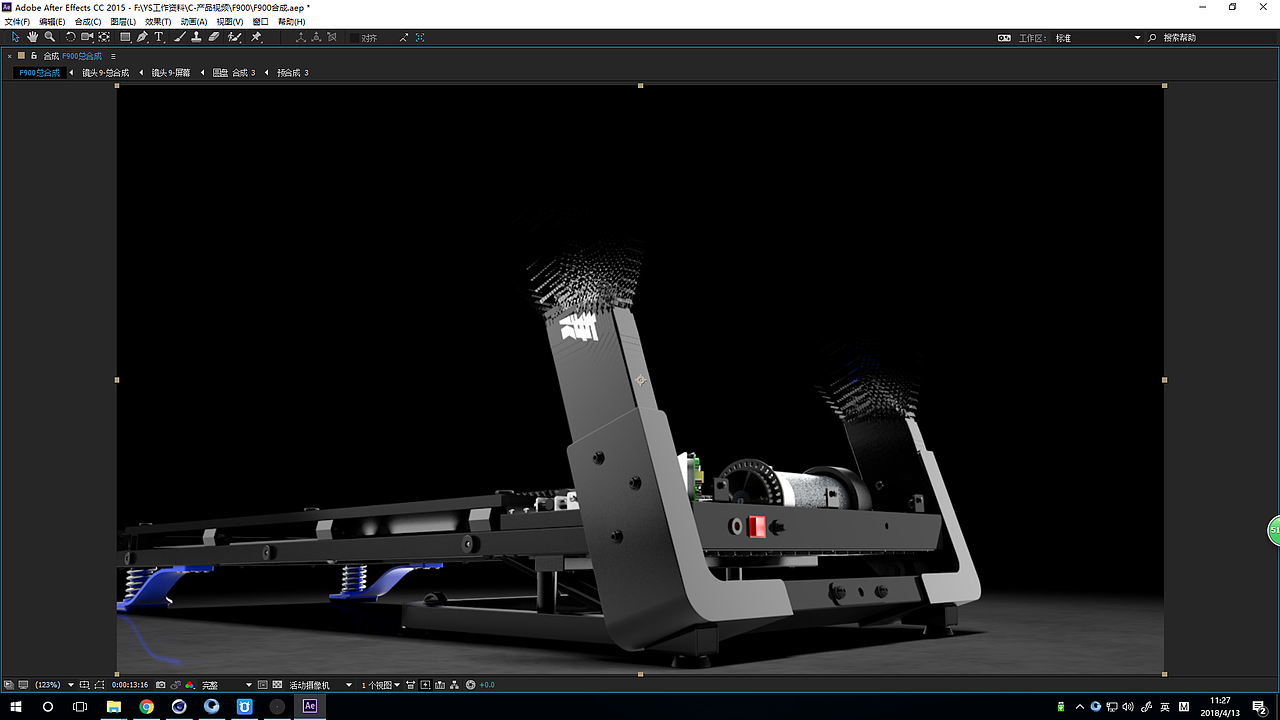
Task: Click the workspace sync settings icon
Action: [1004, 38]
